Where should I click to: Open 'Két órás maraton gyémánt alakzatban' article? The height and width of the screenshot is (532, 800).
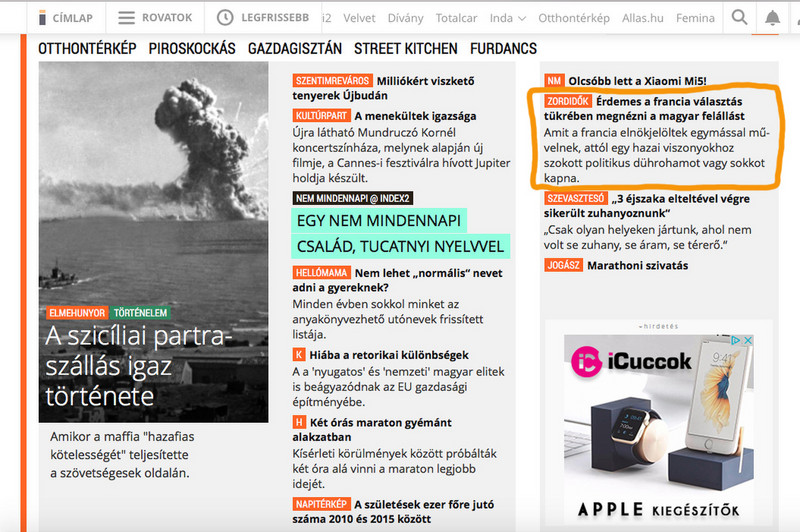coord(372,429)
